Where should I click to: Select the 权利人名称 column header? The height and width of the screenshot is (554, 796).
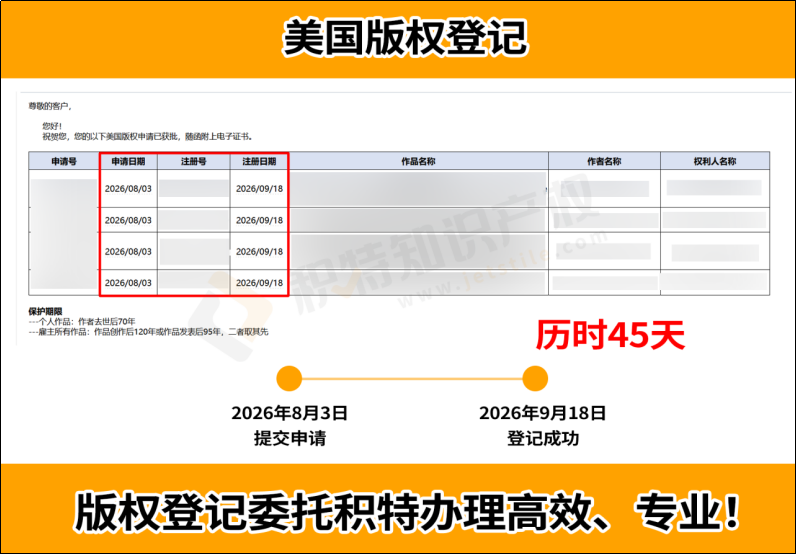(715, 161)
